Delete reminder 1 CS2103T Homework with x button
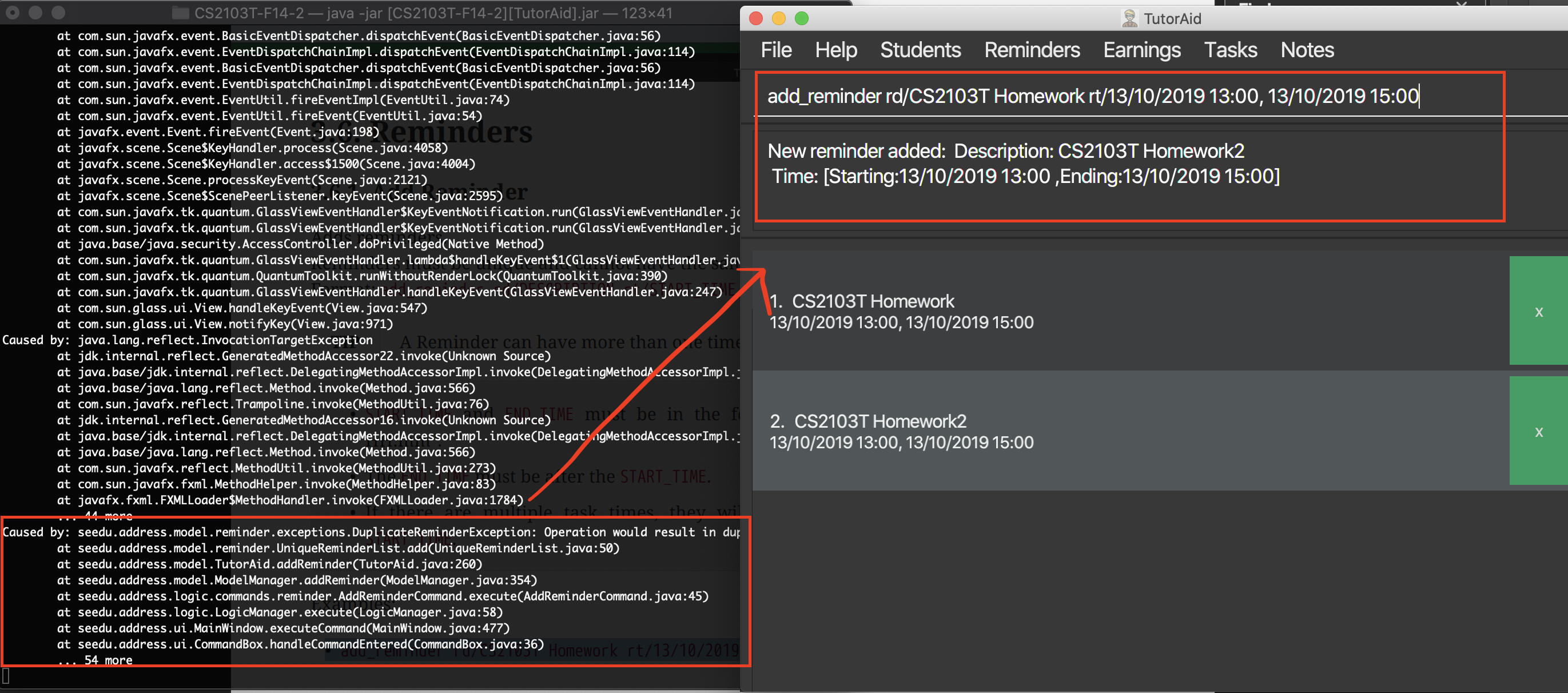Image resolution: width=1568 pixels, height=693 pixels. coord(1538,311)
